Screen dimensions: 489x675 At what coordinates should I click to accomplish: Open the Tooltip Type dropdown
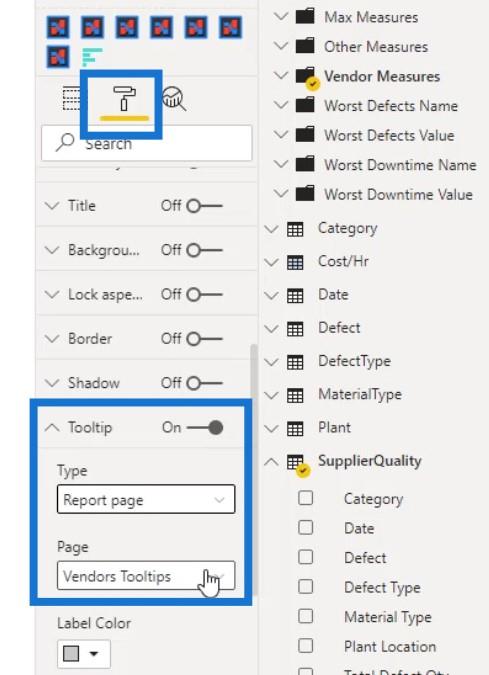(x=146, y=499)
